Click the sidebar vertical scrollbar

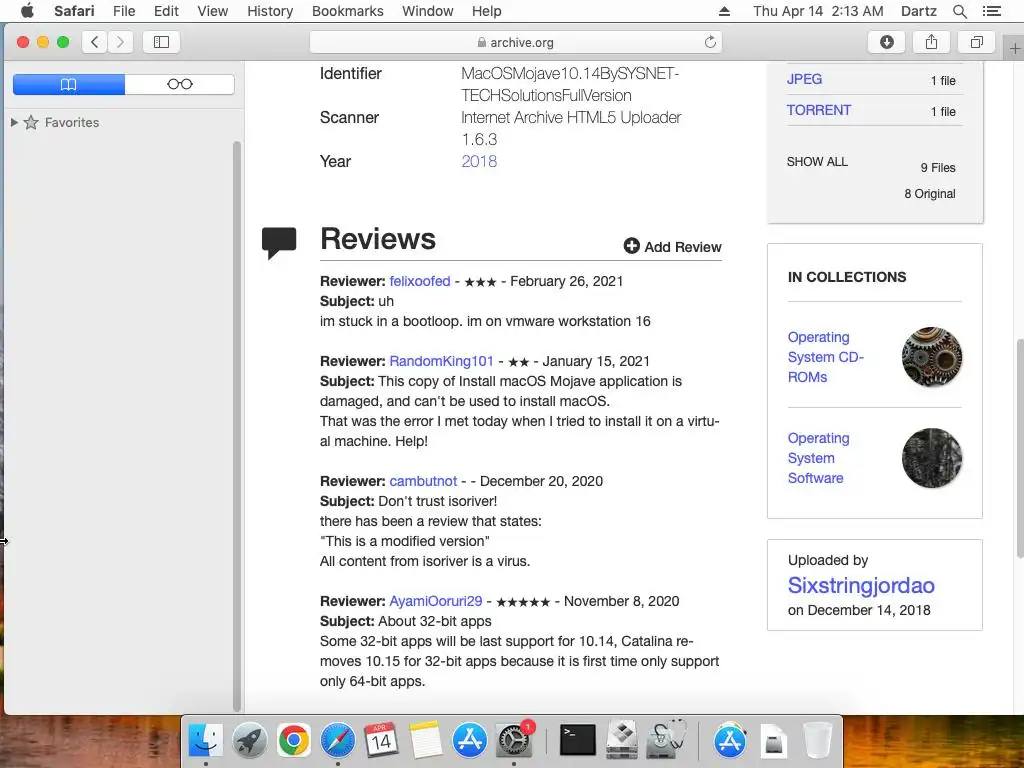pyautogui.click(x=237, y=426)
